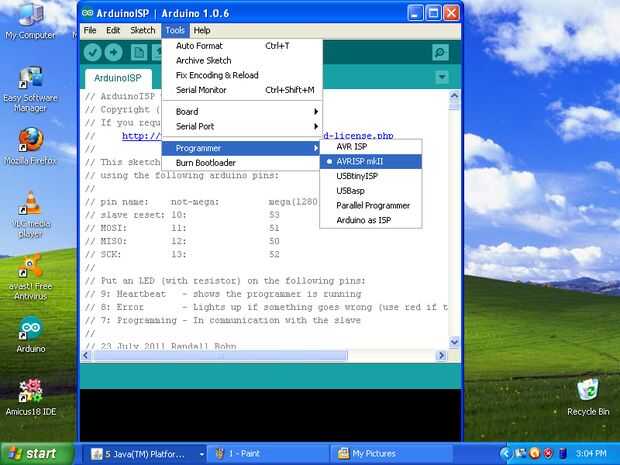Screen dimensions: 620x465
Task: Select Arduino as ISP programmer
Action: click(371, 220)
